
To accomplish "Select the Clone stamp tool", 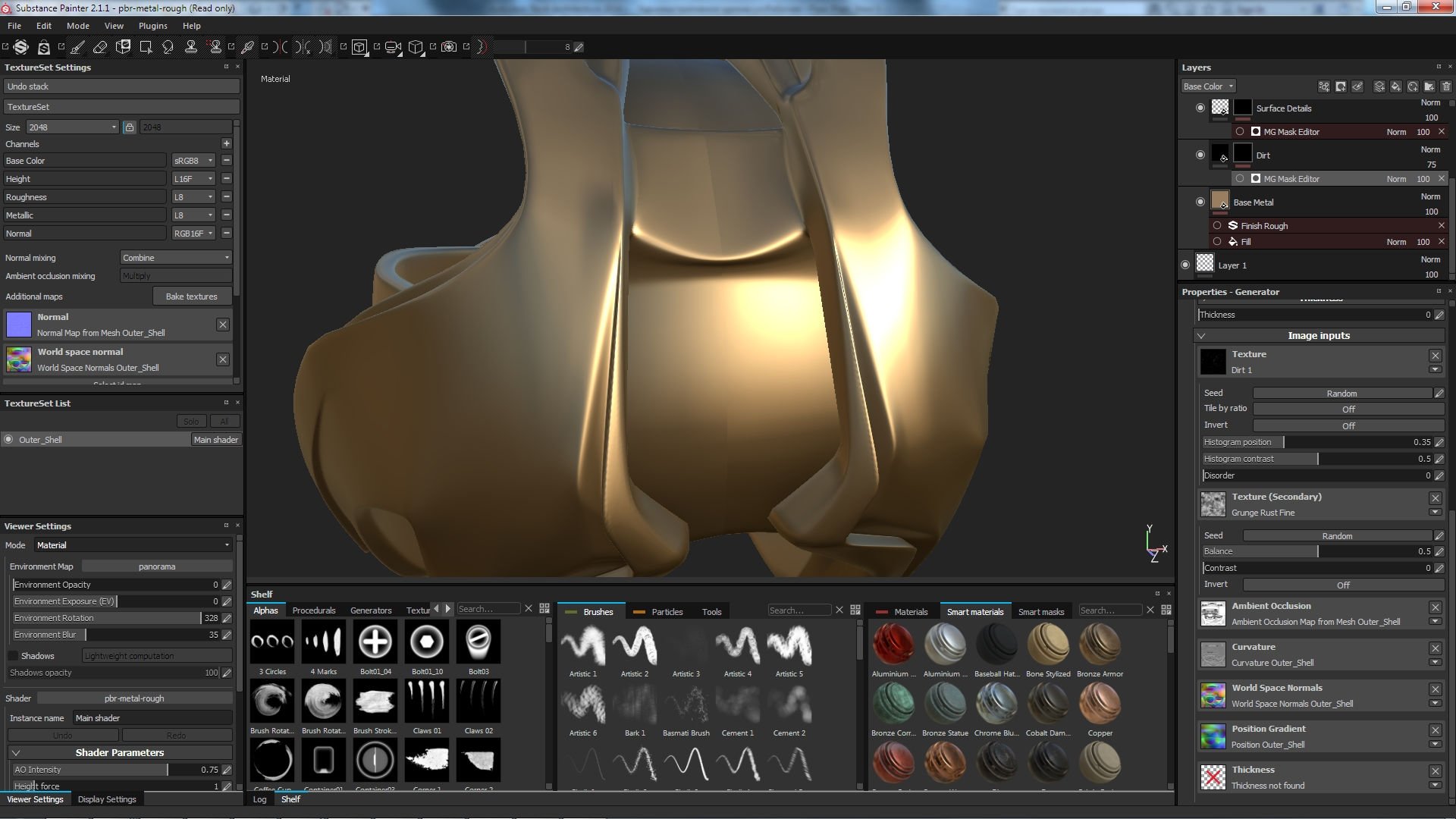I will coord(191,47).
